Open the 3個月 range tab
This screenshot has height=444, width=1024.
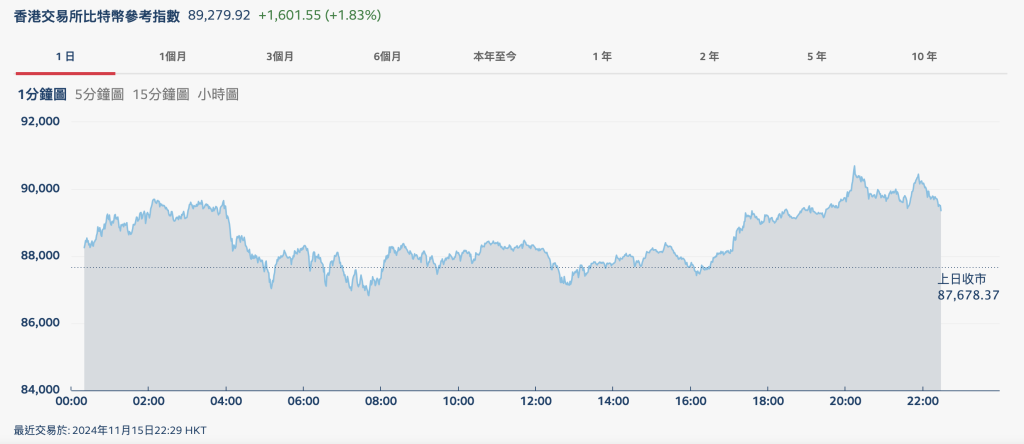tap(280, 57)
